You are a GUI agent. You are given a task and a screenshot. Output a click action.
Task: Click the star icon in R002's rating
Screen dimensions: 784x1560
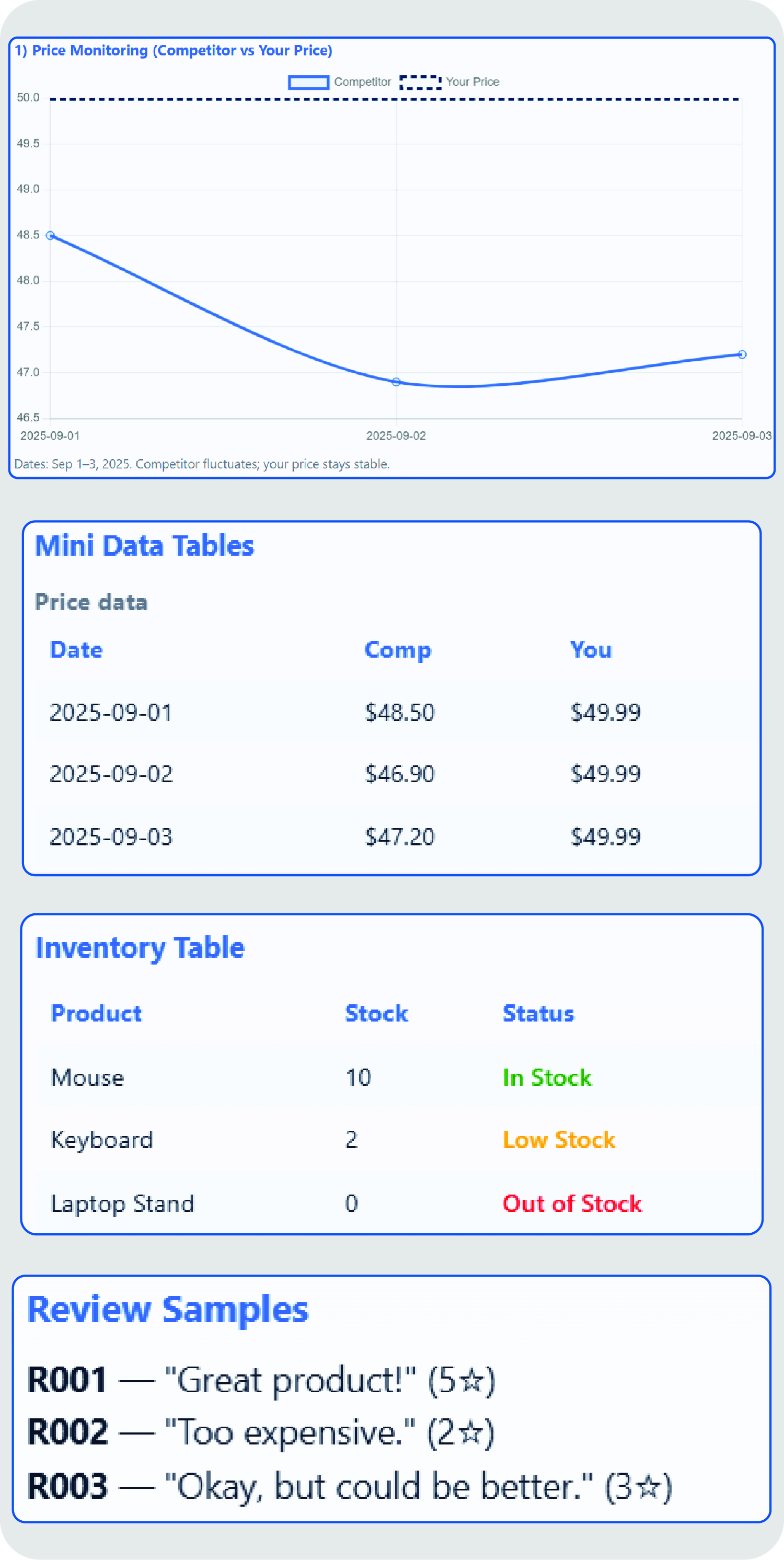470,1434
